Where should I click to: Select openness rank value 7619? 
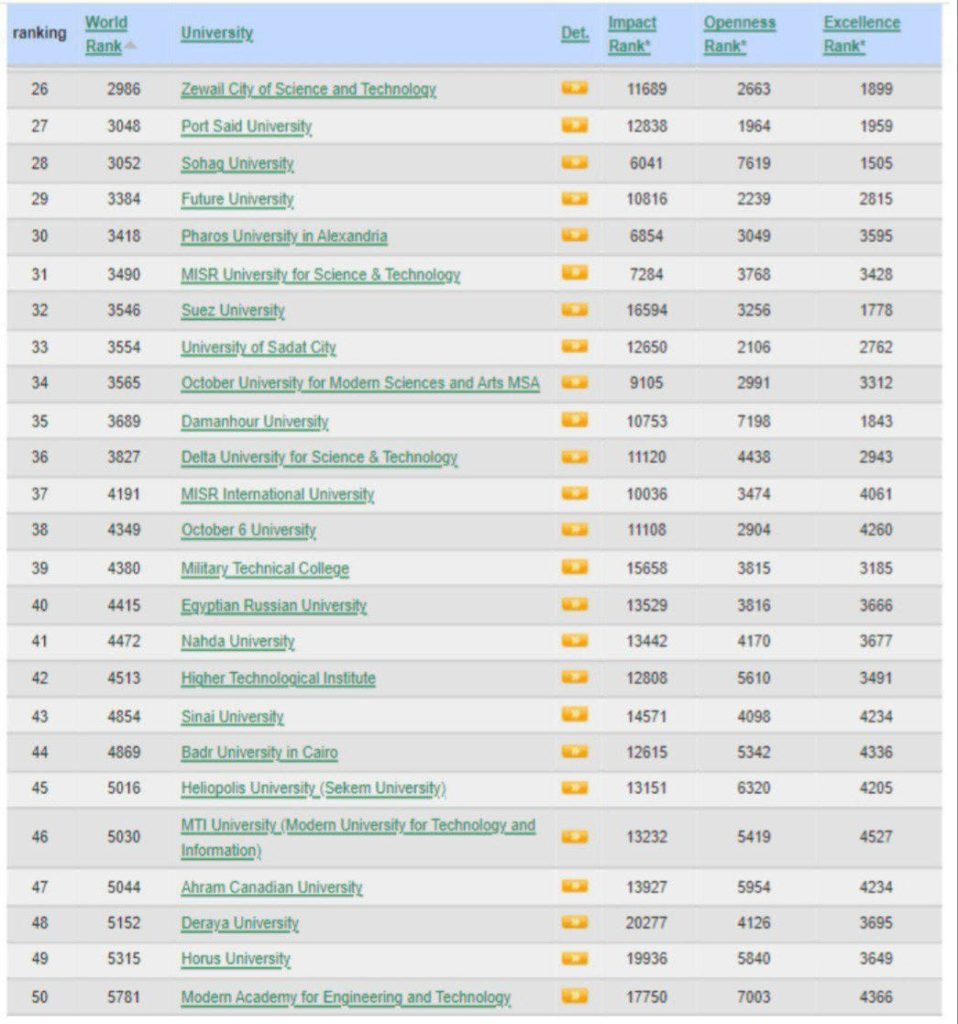754,163
